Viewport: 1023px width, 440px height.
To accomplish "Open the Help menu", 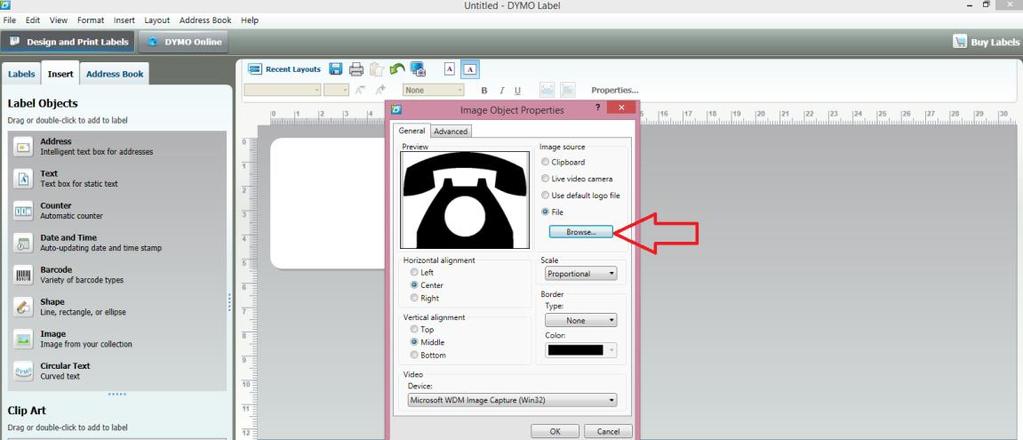I will (249, 20).
